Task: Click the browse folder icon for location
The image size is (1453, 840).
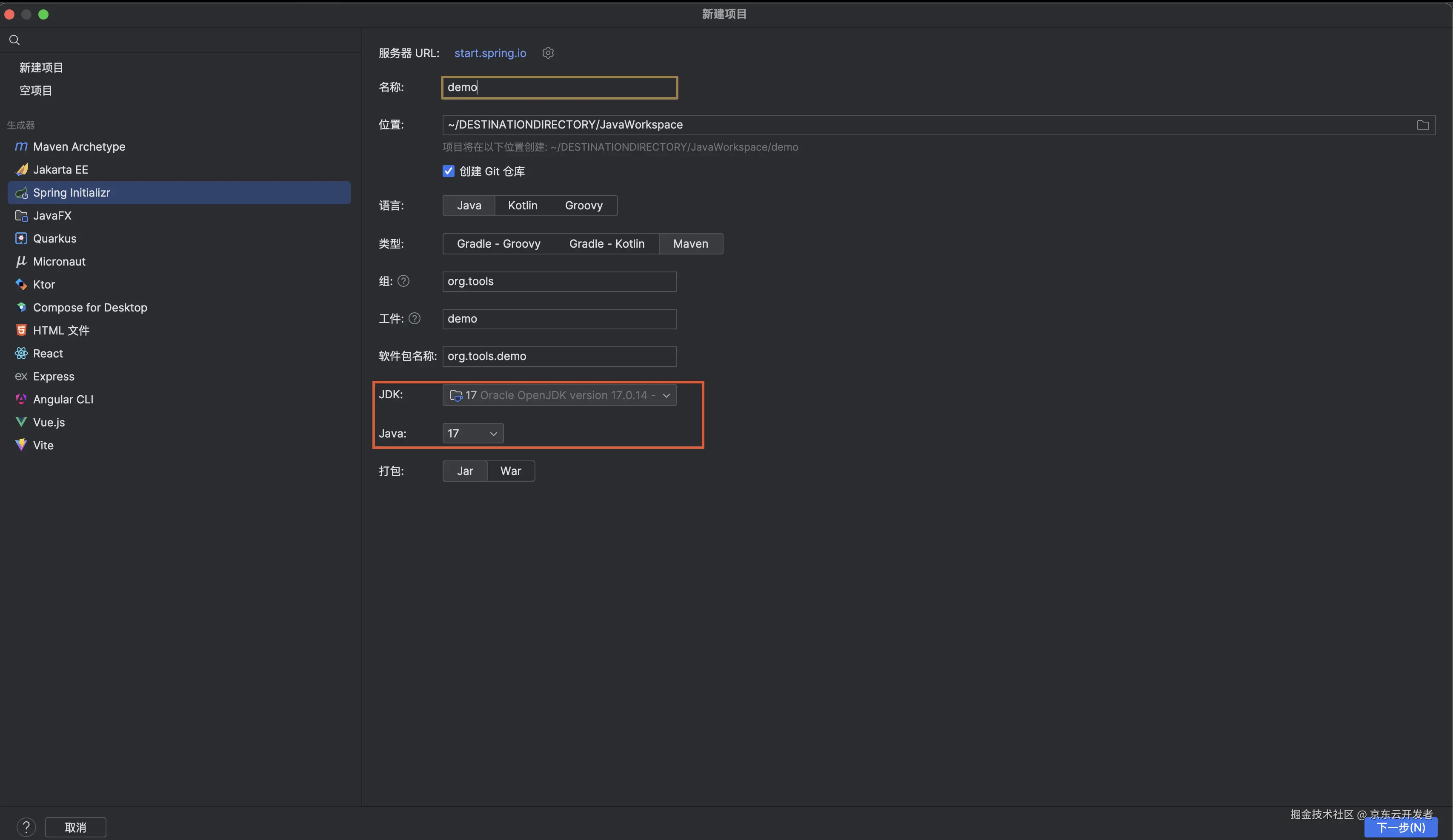Action: [1422, 125]
